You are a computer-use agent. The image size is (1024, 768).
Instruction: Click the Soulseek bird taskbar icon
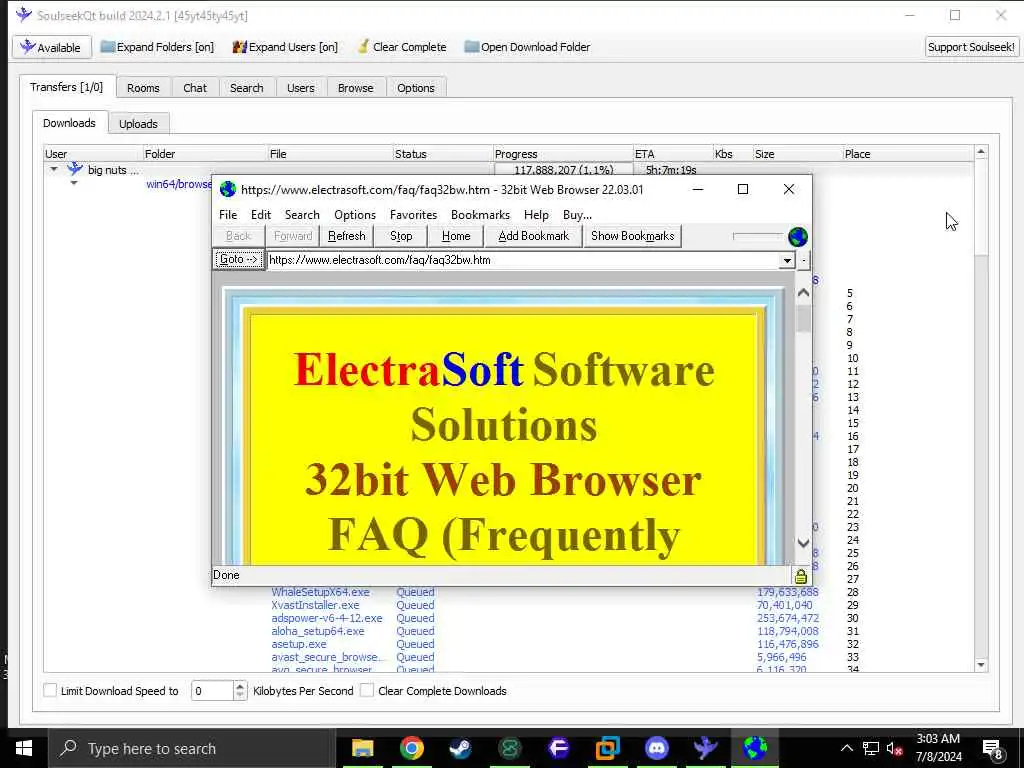coord(706,748)
